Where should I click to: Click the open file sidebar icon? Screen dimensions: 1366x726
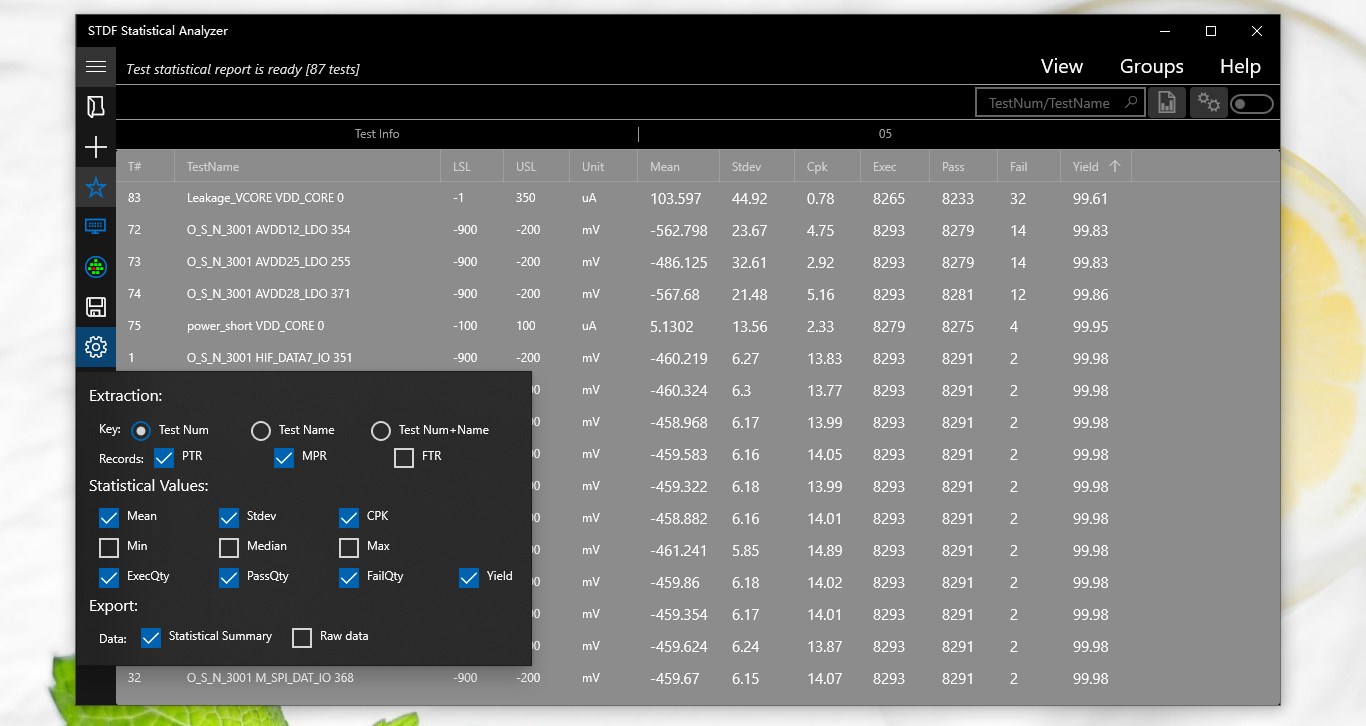[96, 106]
